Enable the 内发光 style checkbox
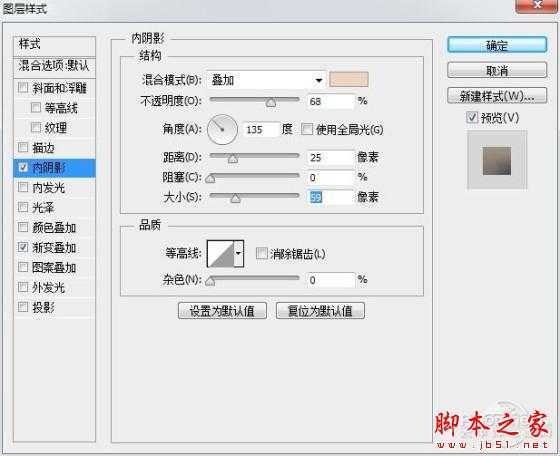 (x=23, y=187)
